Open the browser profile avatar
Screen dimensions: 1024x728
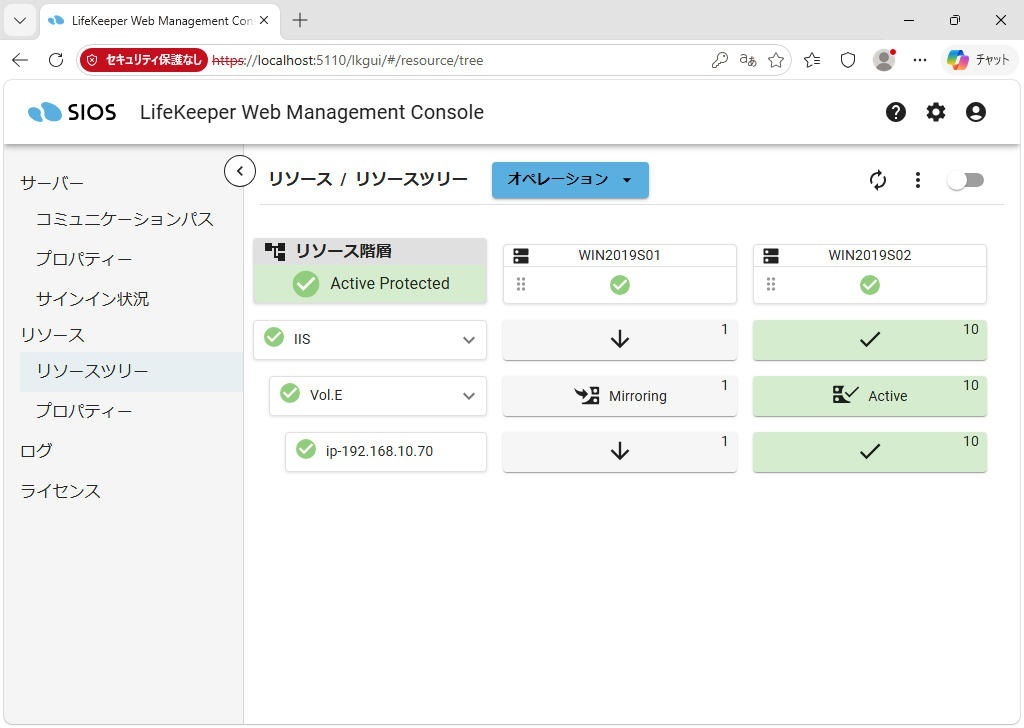884,60
